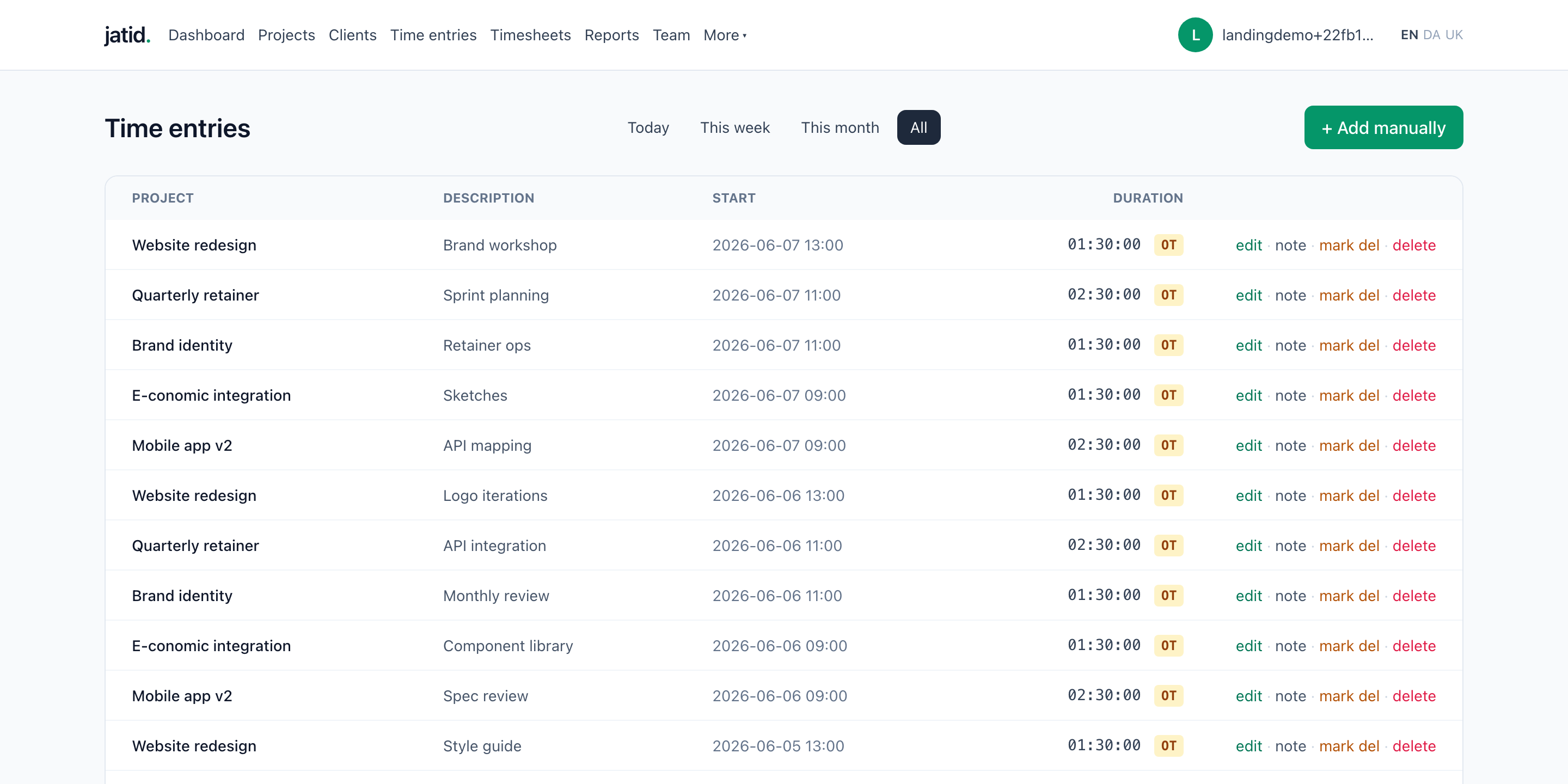The image size is (1568, 784).
Task: Open note for Sprint planning entry
Action: pos(1290,295)
